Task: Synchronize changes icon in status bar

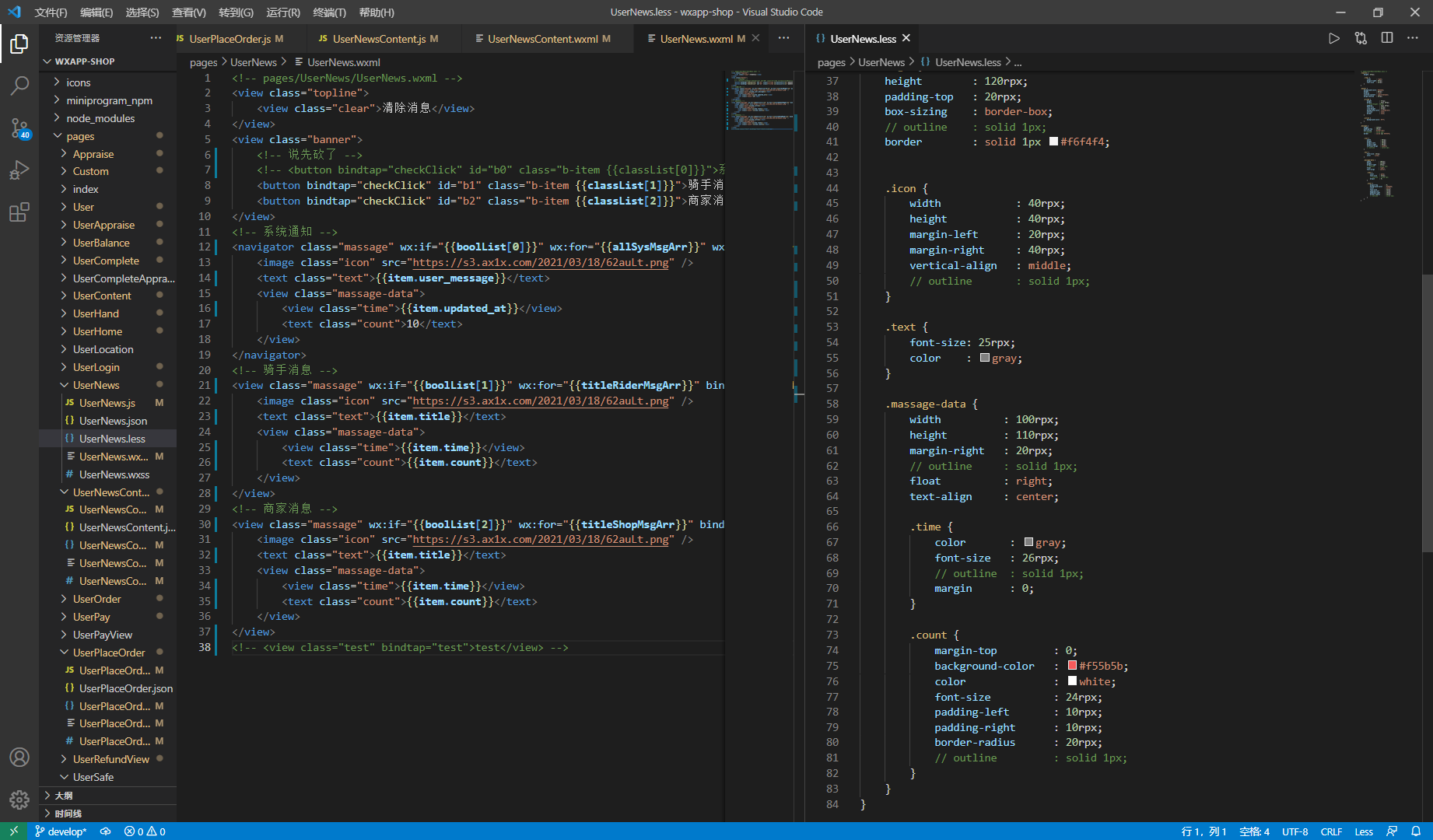Action: click(105, 831)
